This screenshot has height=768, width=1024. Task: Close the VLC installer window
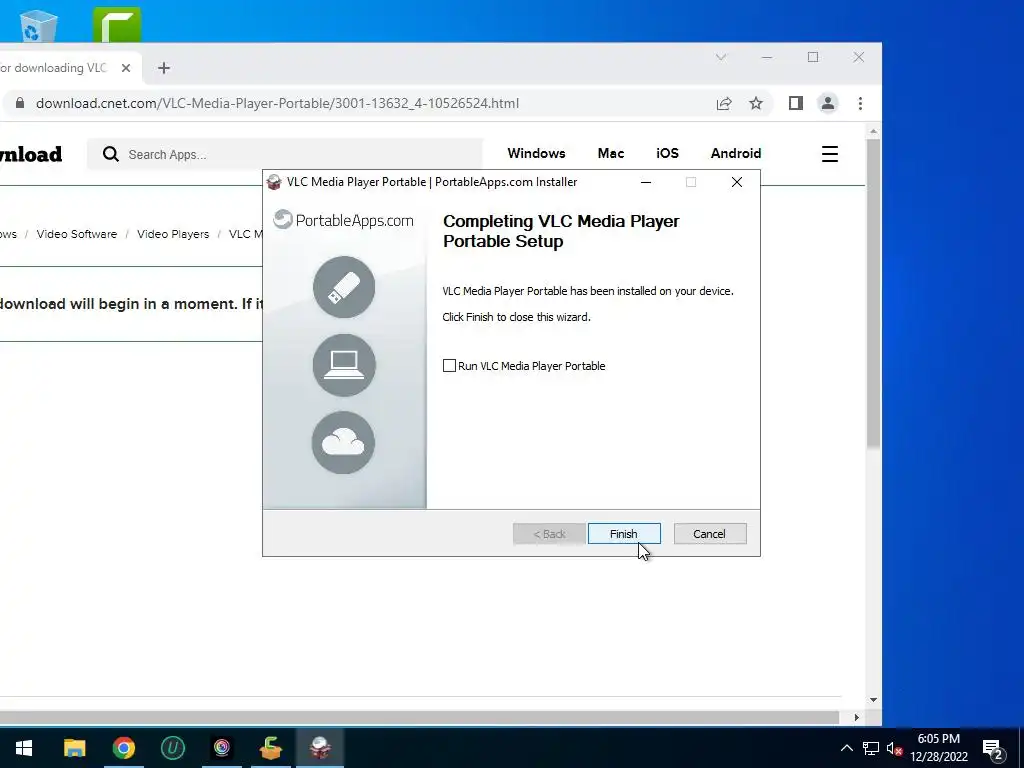coord(737,182)
